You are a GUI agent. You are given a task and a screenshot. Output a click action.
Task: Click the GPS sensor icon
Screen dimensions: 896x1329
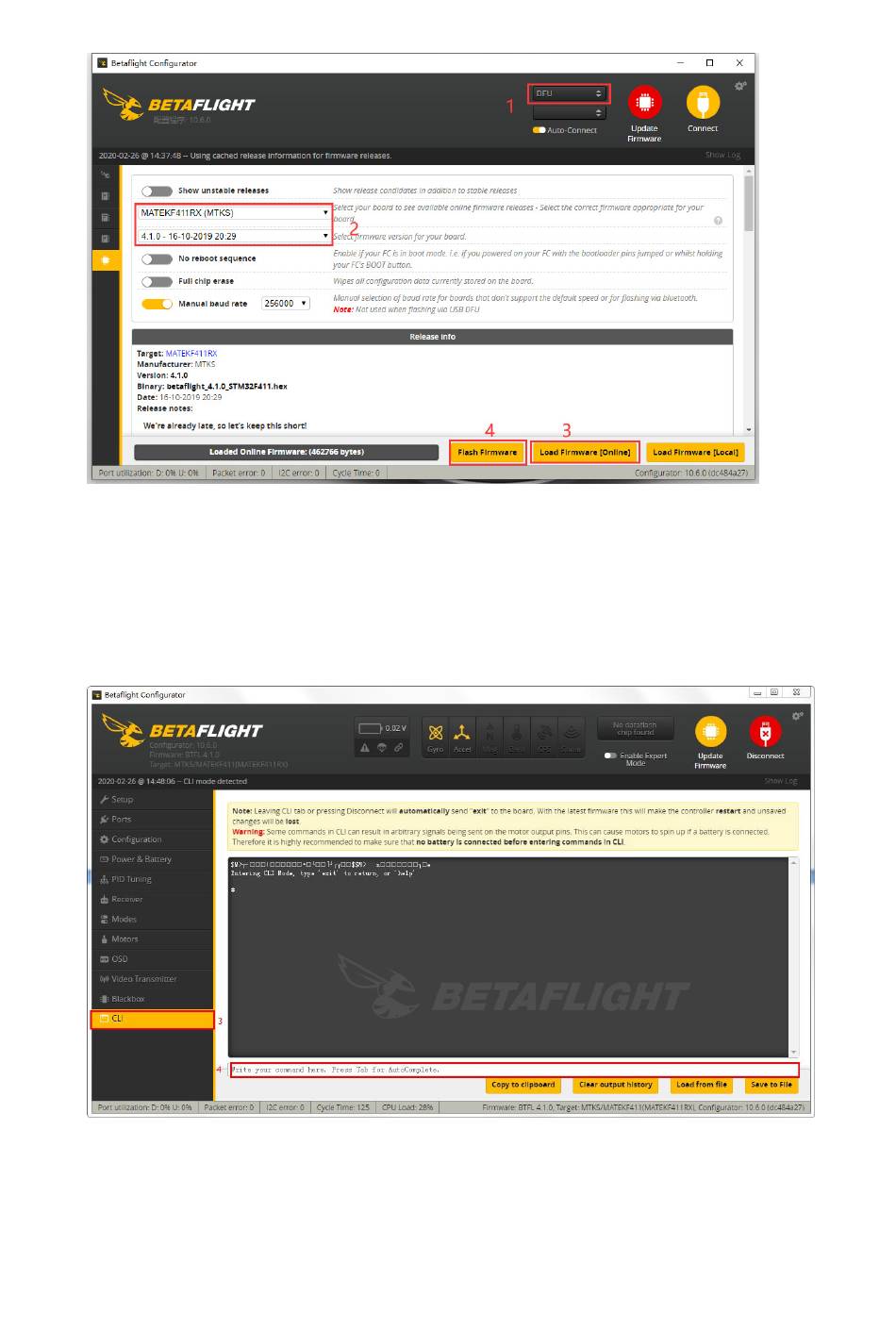544,736
